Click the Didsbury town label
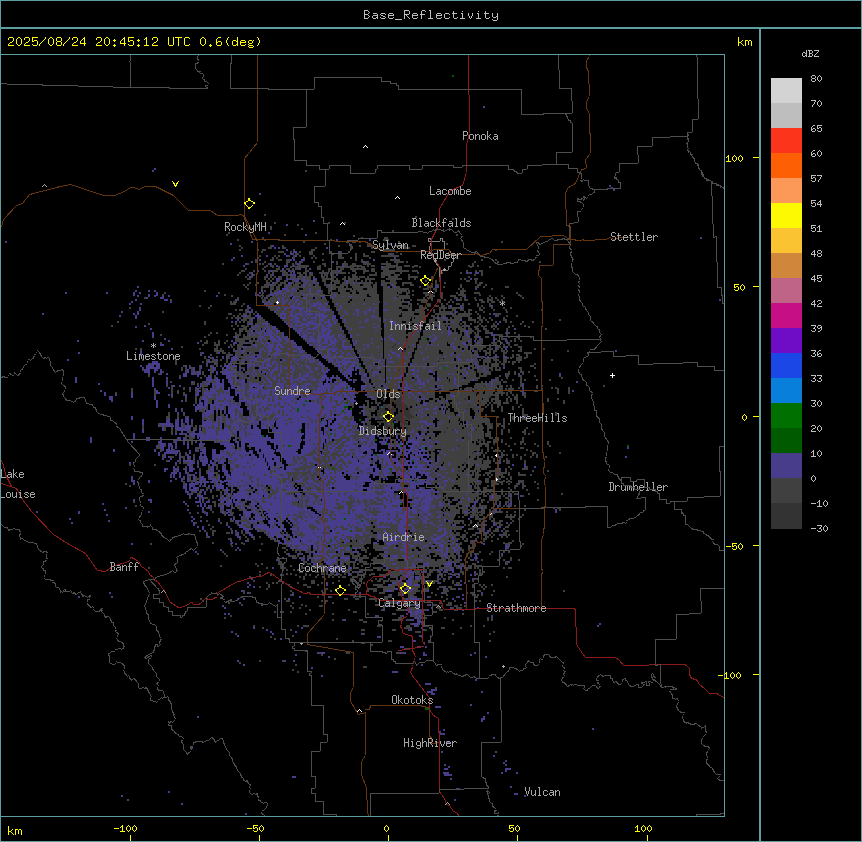 click(x=383, y=431)
